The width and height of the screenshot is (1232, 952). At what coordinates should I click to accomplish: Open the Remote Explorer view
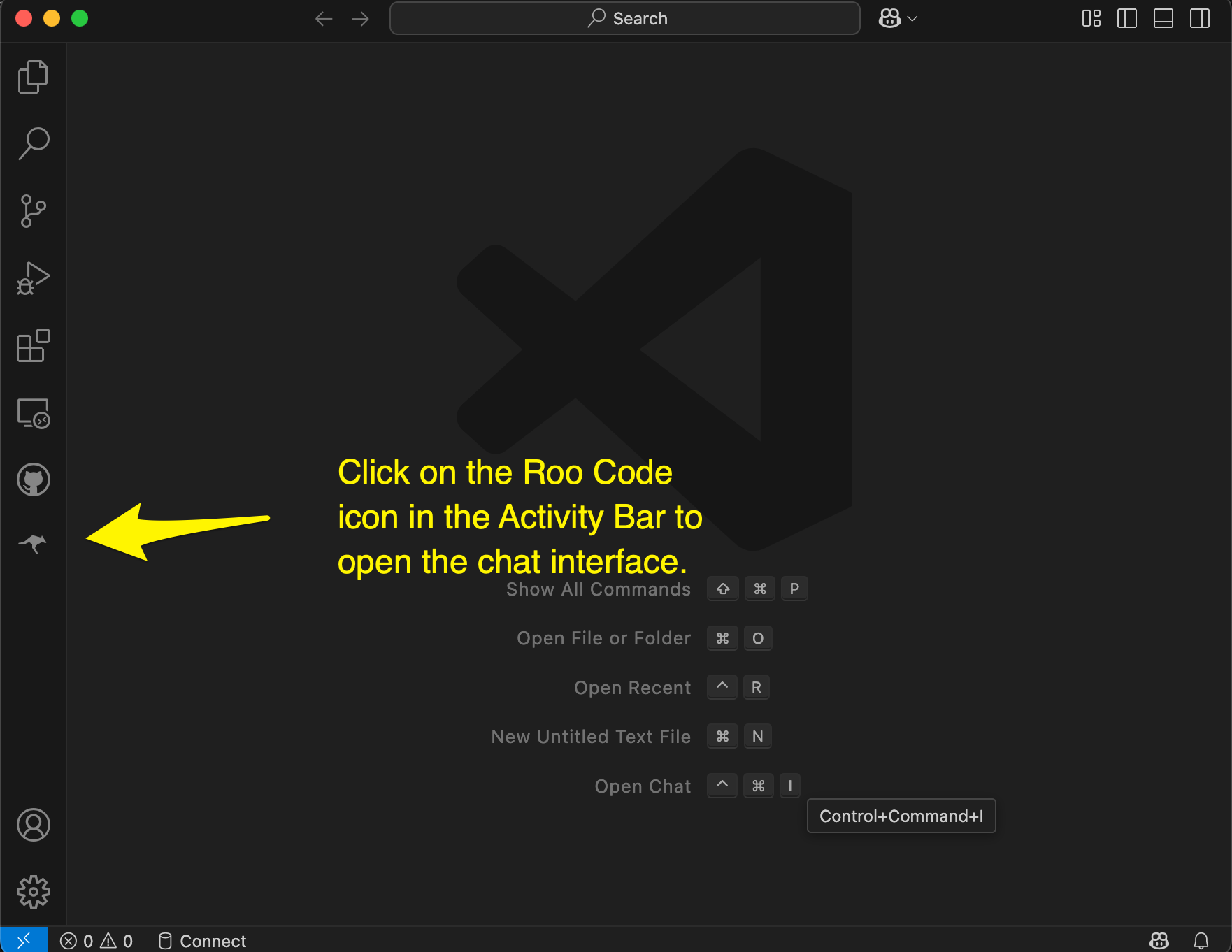coord(33,412)
